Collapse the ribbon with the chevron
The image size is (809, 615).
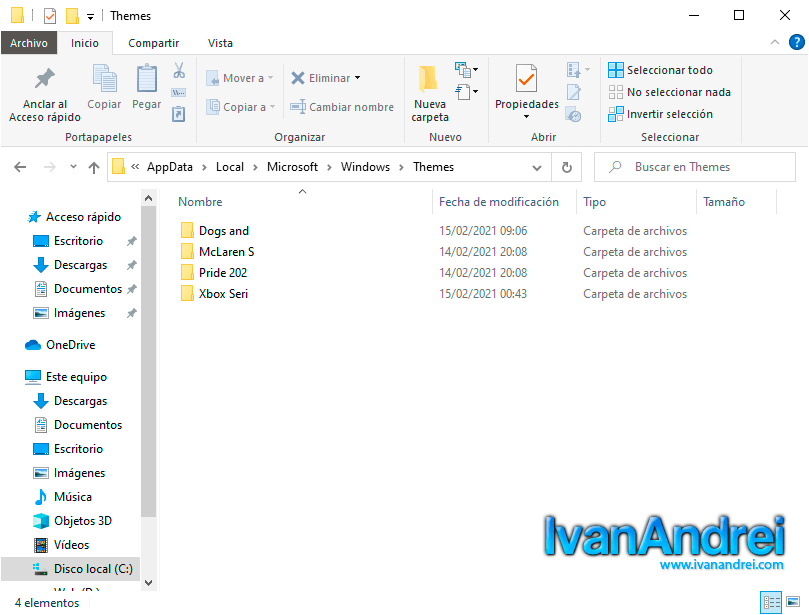tap(775, 43)
